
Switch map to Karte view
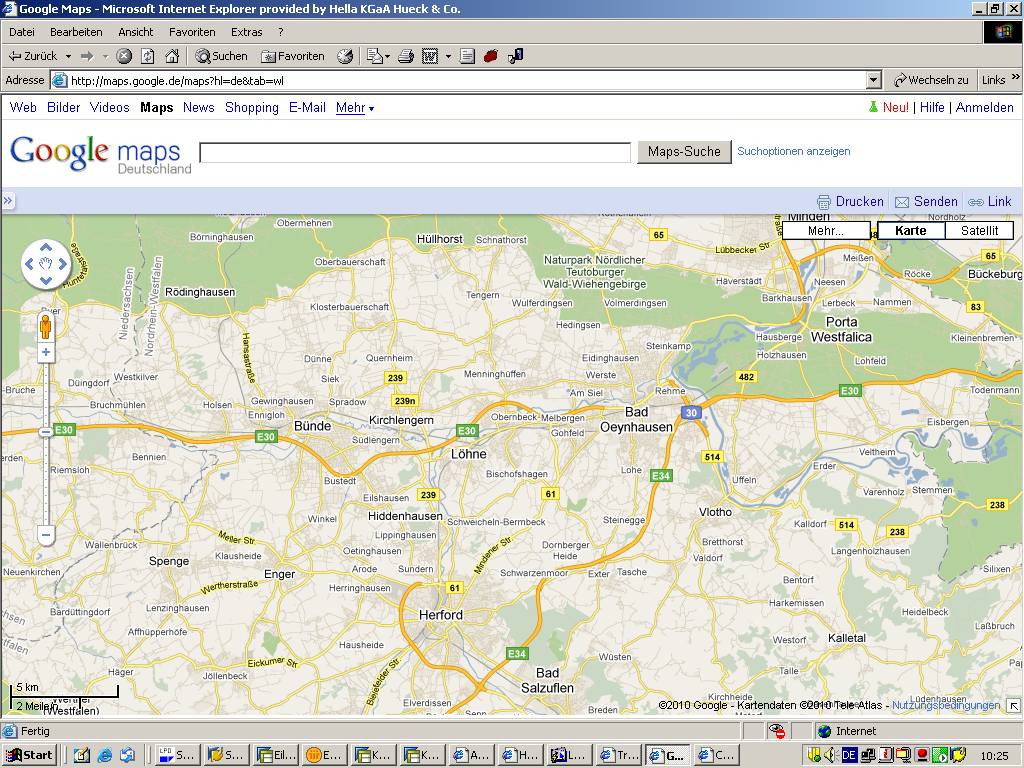coord(911,231)
